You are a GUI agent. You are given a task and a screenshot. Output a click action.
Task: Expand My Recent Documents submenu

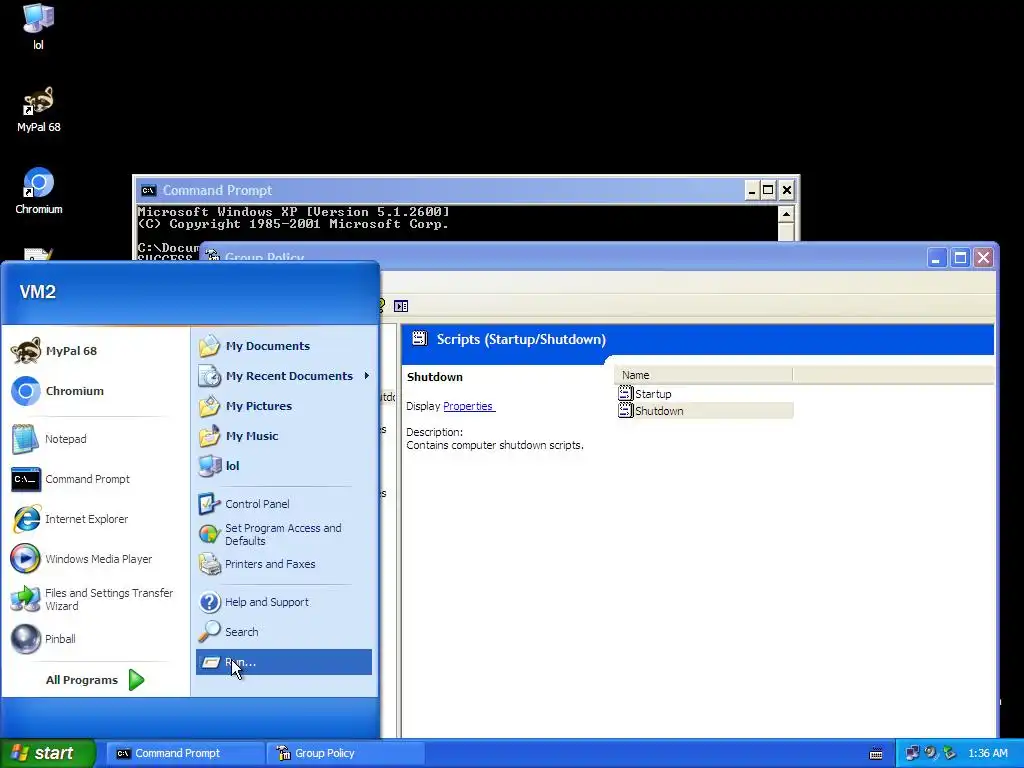283,376
